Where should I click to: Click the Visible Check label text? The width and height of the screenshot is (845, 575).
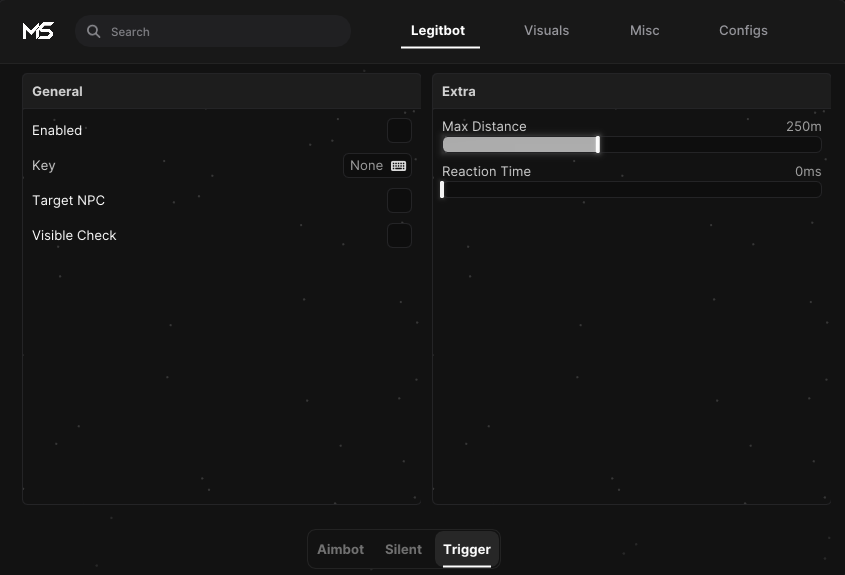tap(74, 235)
